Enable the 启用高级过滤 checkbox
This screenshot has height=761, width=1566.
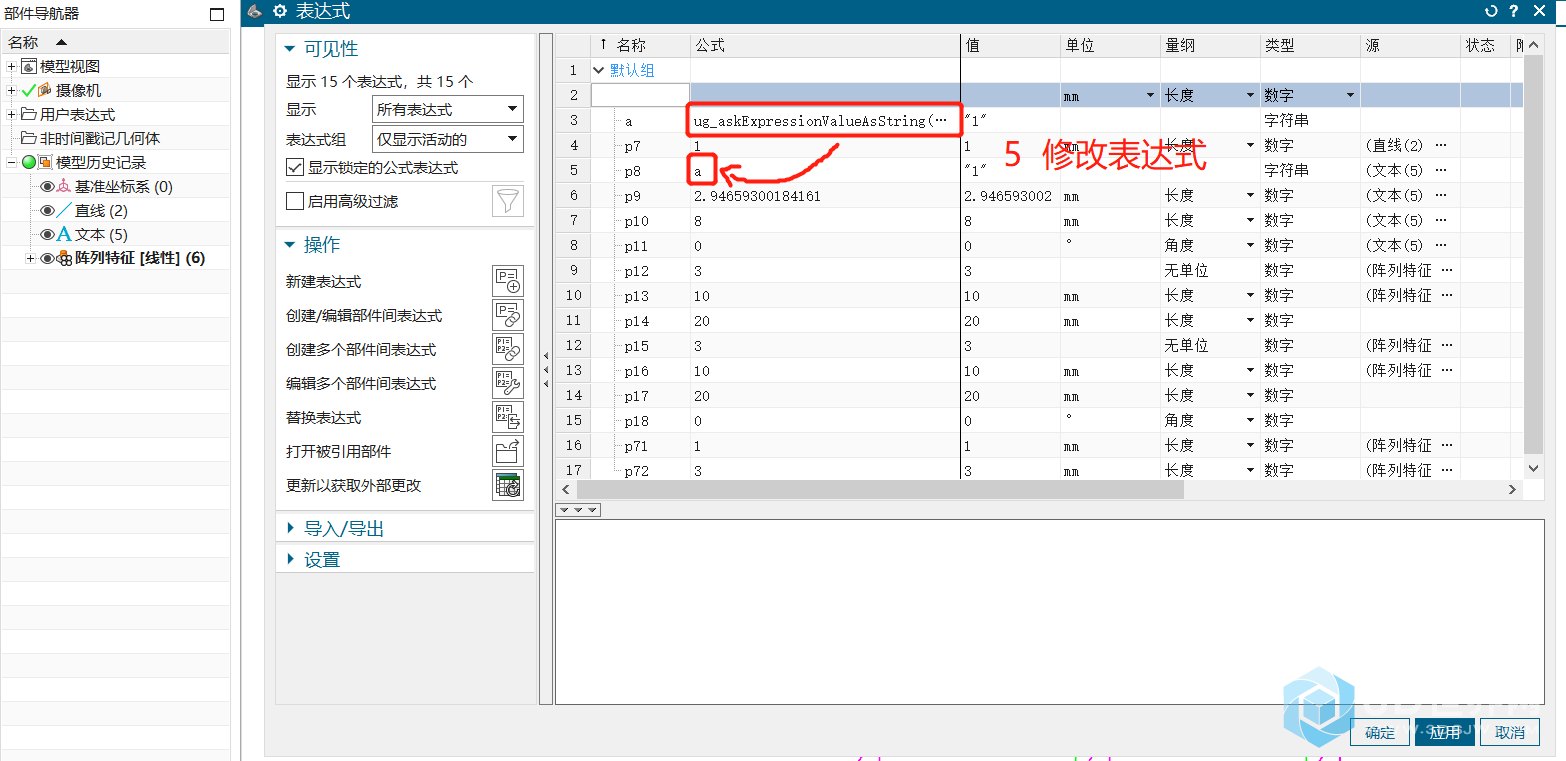[295, 201]
